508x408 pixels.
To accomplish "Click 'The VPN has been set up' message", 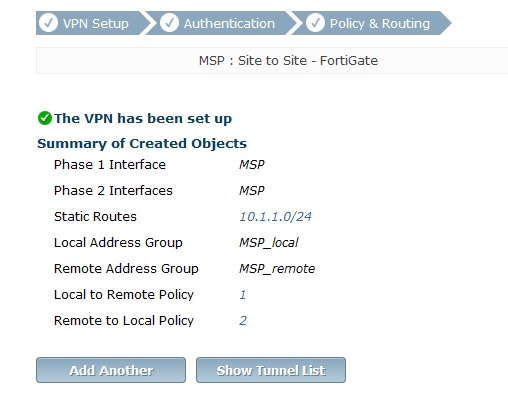I will click(x=143, y=118).
